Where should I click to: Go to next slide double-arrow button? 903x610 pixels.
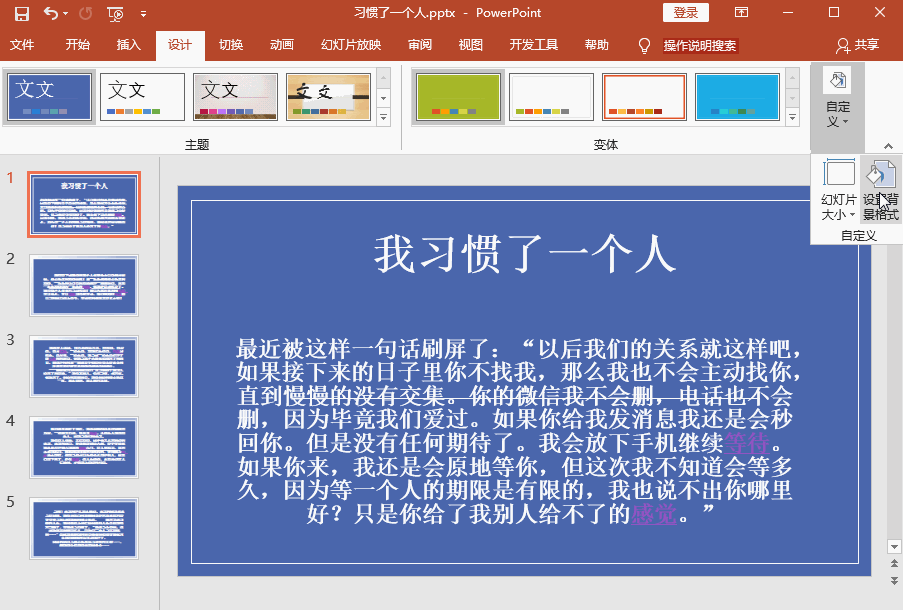[x=894, y=581]
